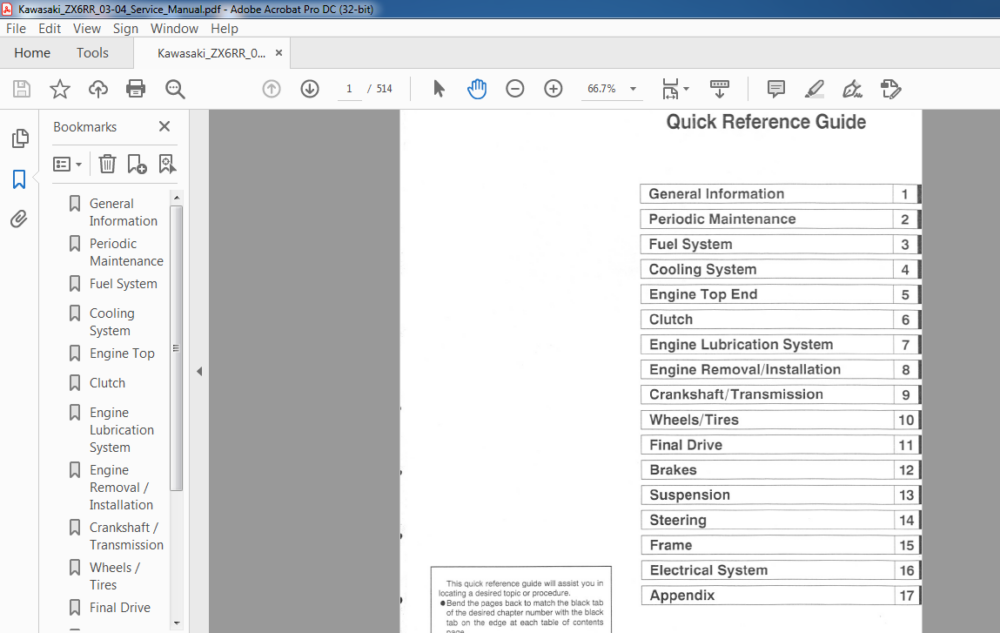Open the Help menu
Image resolution: width=1000 pixels, height=633 pixels.
tap(224, 29)
